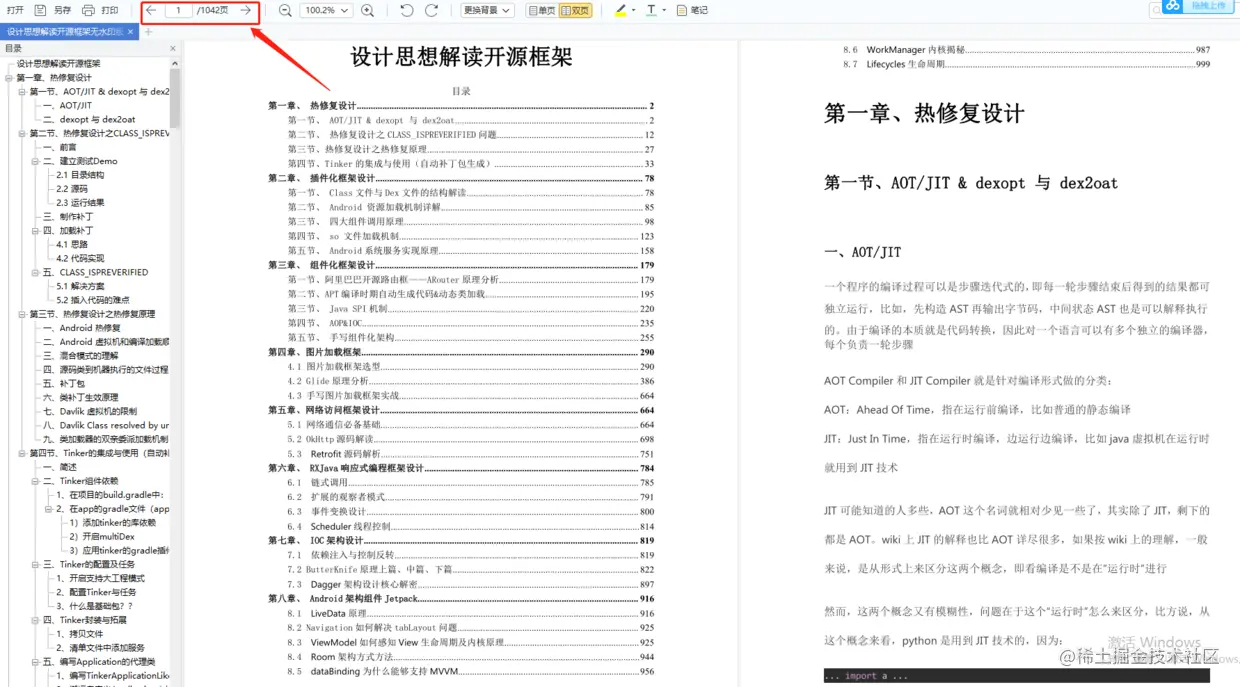Select outline item 一、前言
1240x687 pixels.
pyautogui.click(x=60, y=147)
